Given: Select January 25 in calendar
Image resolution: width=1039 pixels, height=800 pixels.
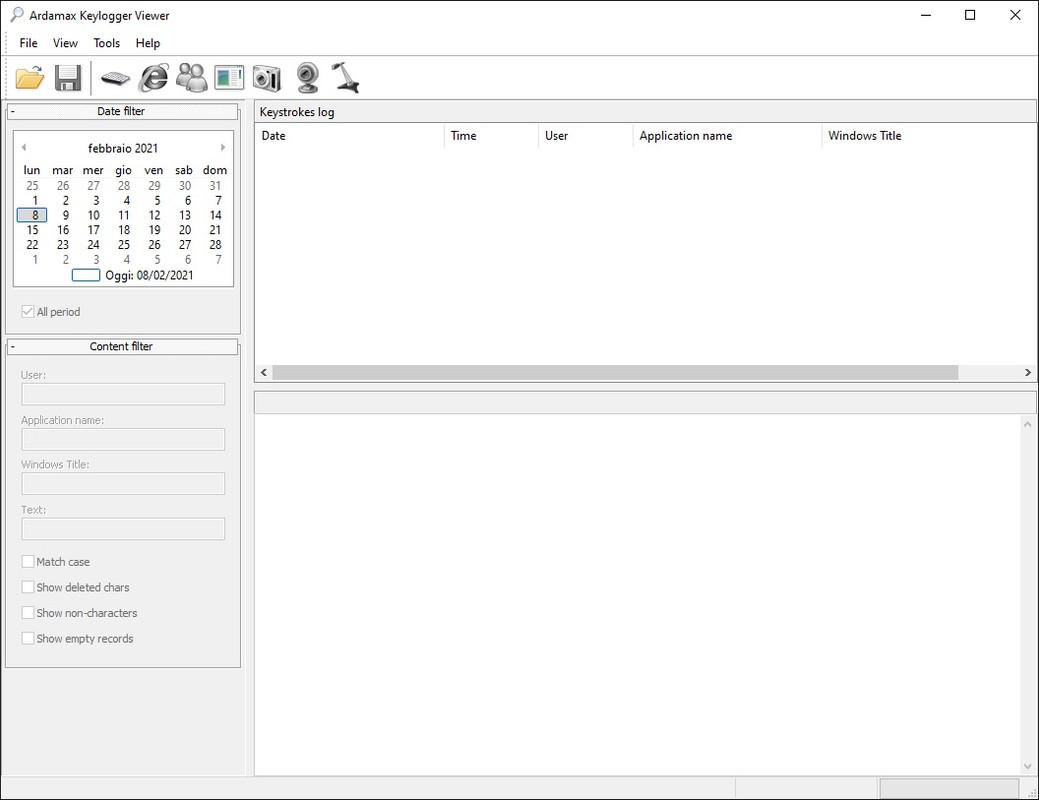Looking at the screenshot, I should click(32, 186).
